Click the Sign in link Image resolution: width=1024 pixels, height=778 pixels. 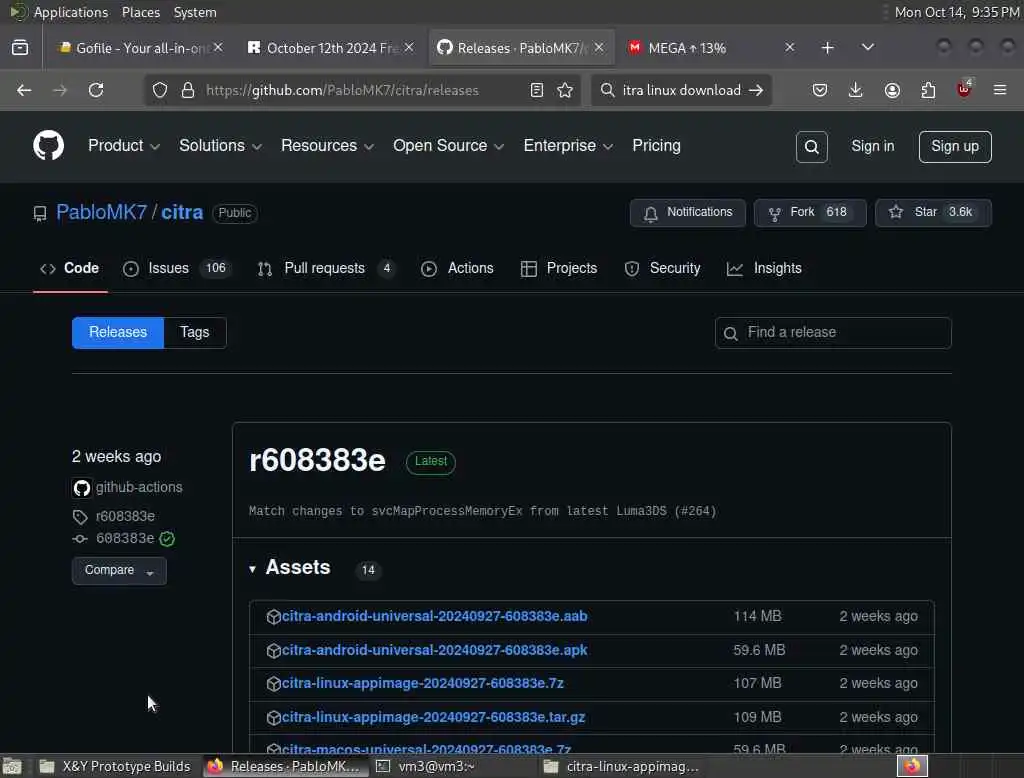[x=872, y=146]
